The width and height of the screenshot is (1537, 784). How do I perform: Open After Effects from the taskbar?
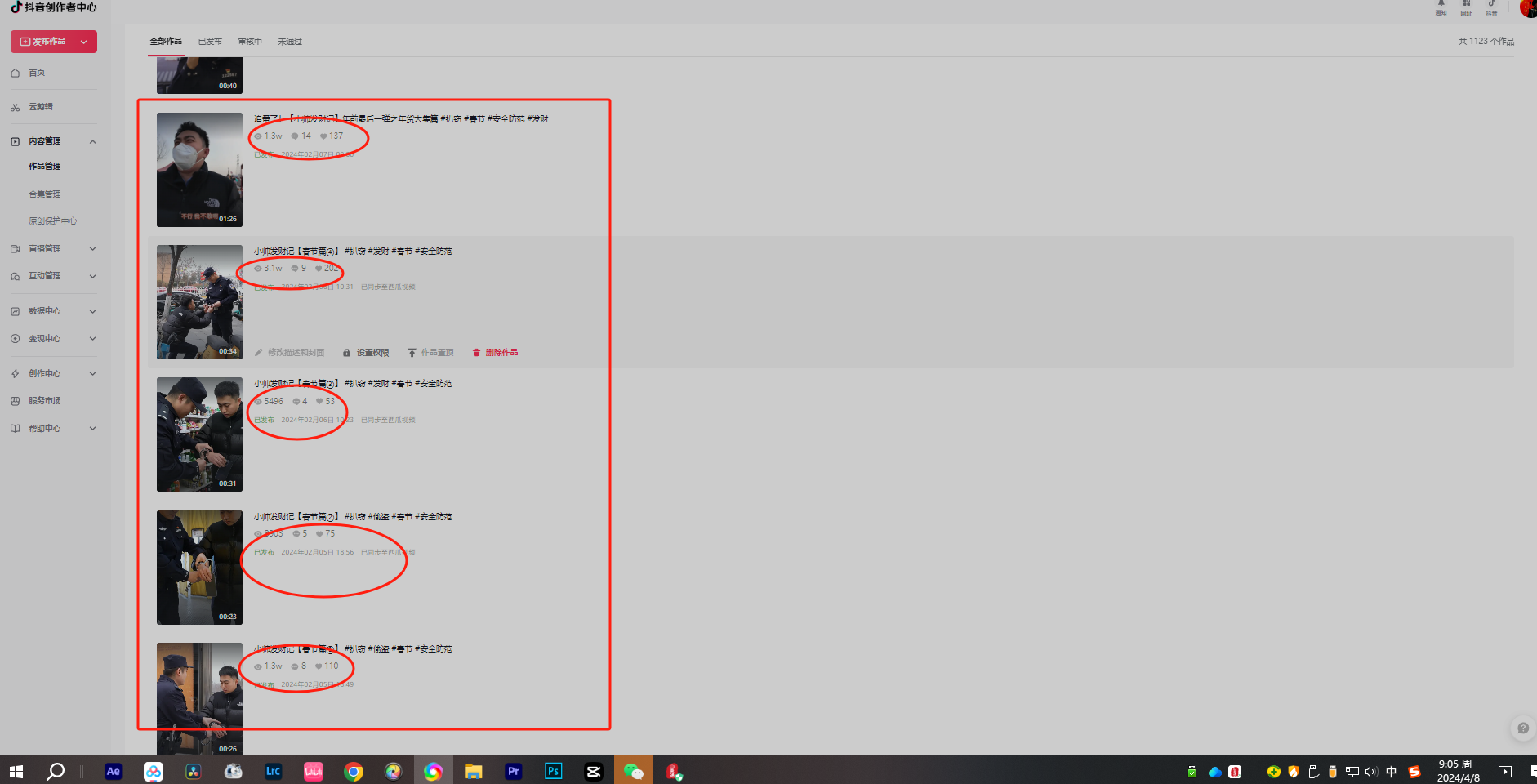pyautogui.click(x=114, y=771)
